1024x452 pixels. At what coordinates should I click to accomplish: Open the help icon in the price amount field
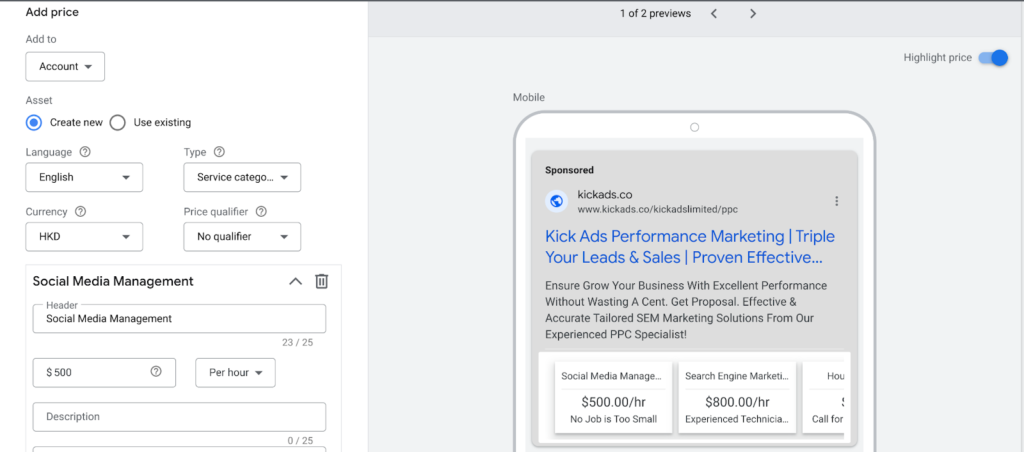pos(155,372)
